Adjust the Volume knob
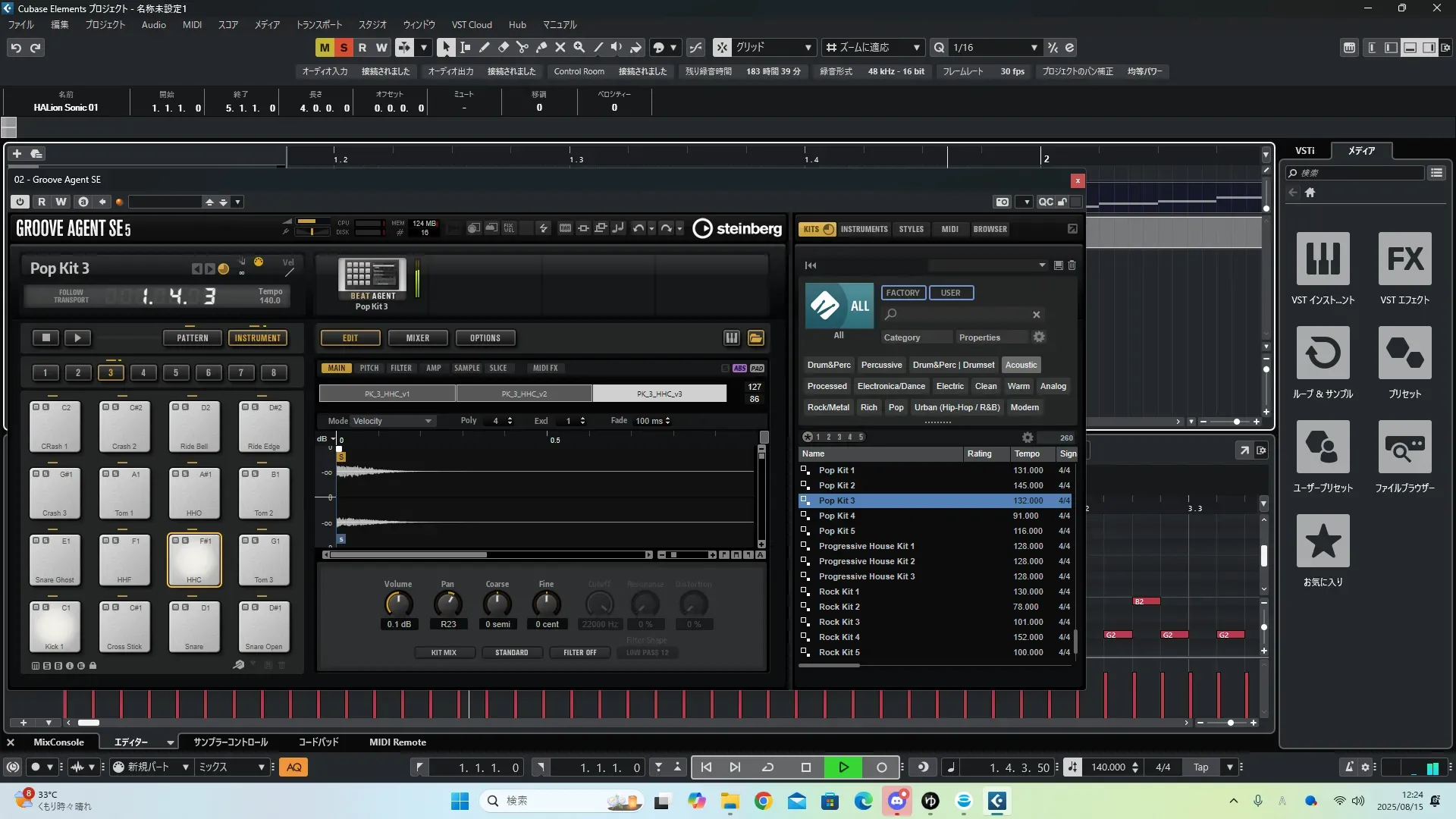1456x819 pixels. click(398, 604)
